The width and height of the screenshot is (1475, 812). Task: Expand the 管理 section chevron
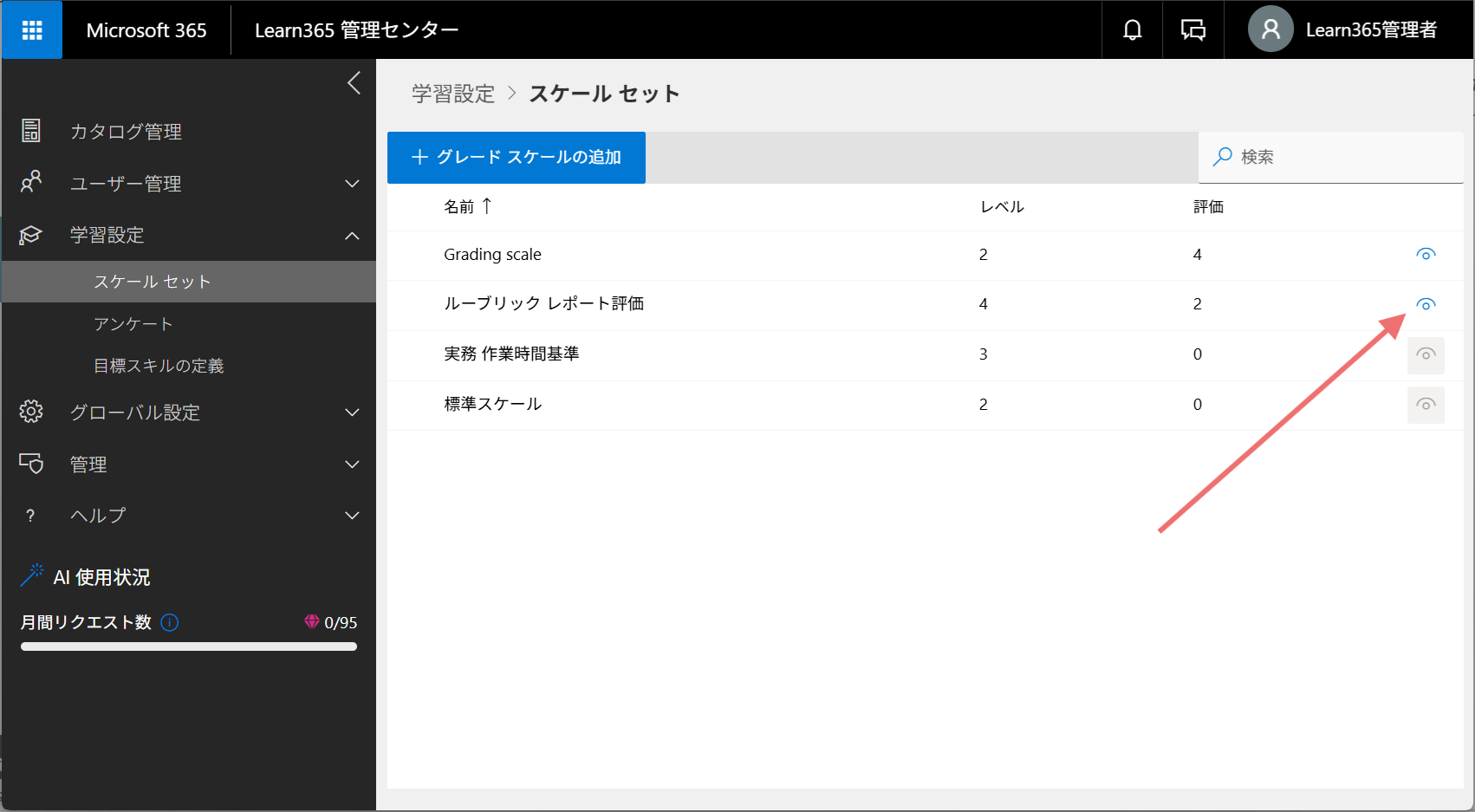coord(352,464)
